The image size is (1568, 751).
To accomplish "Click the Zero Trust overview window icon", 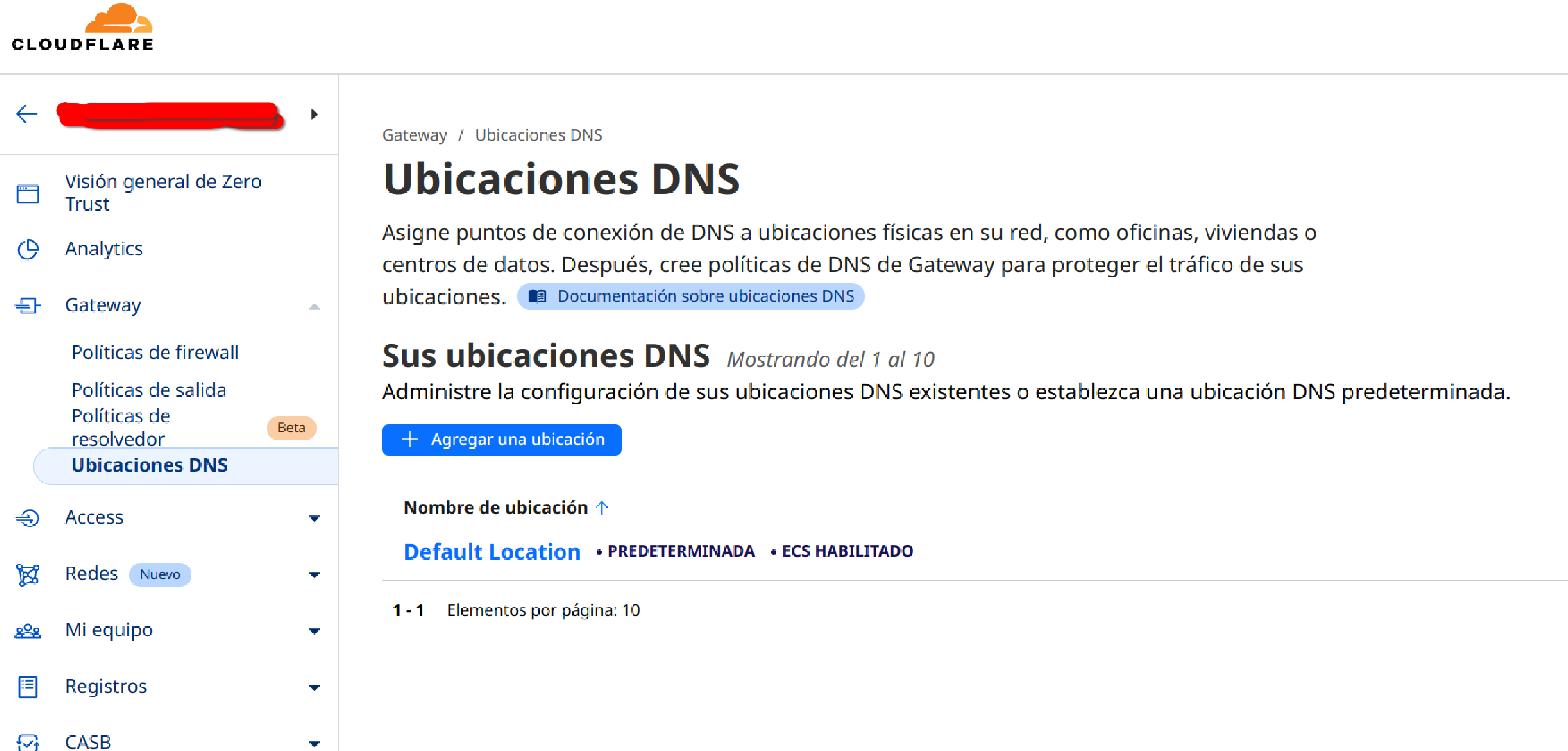I will click(27, 194).
